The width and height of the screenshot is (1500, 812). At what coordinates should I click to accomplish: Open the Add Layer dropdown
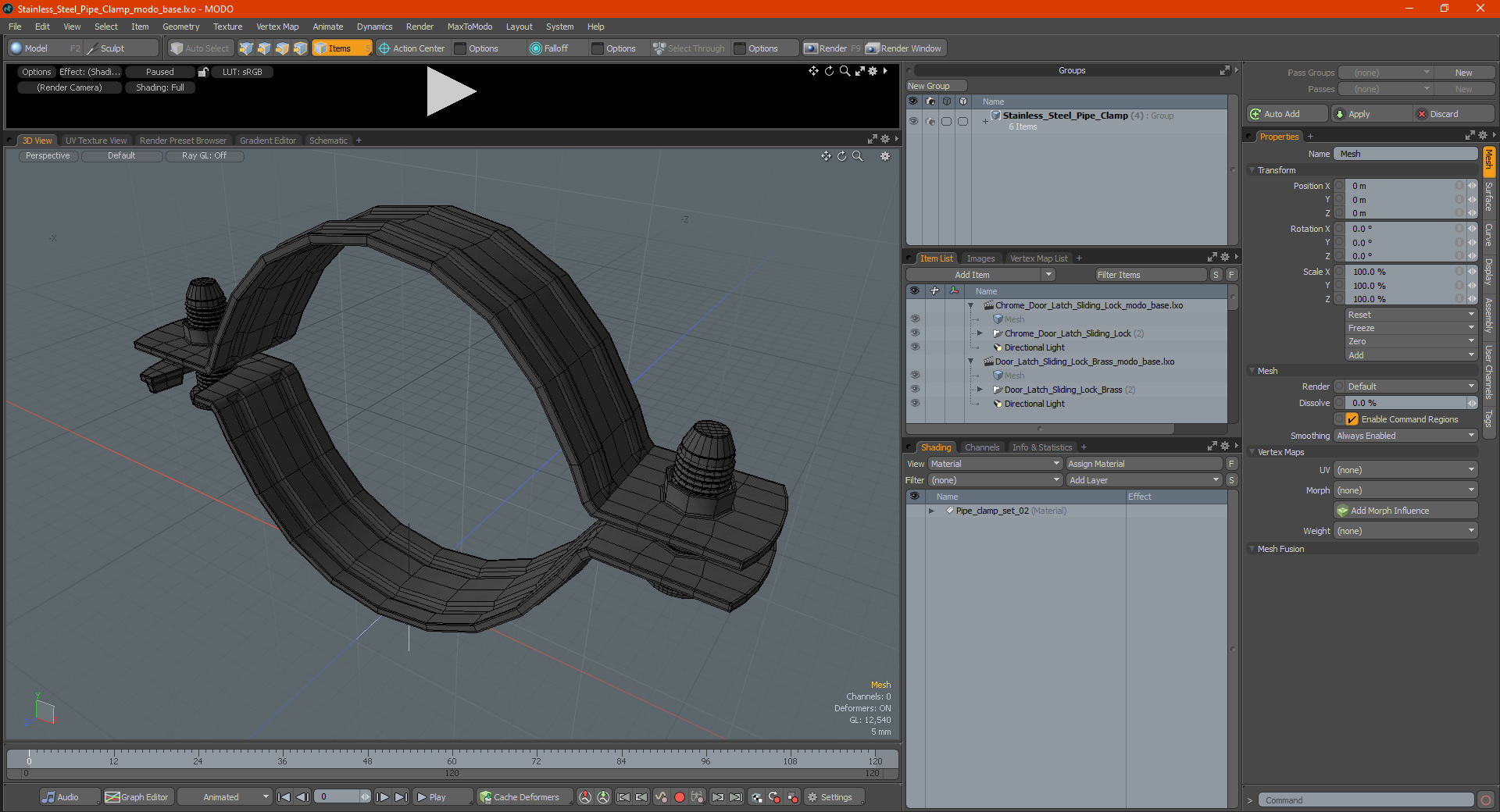[1145, 480]
